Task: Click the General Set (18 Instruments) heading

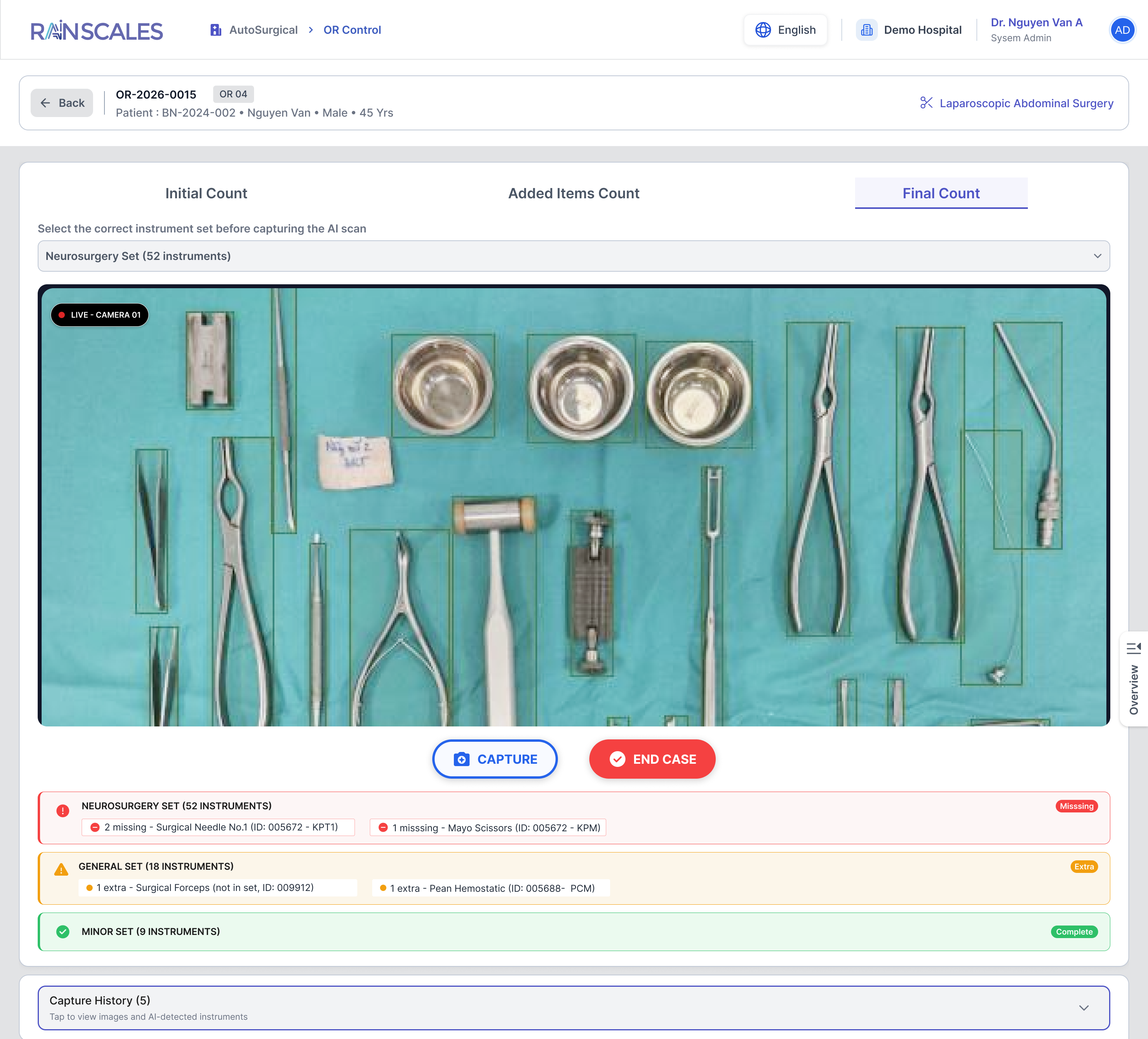Action: 156,866
